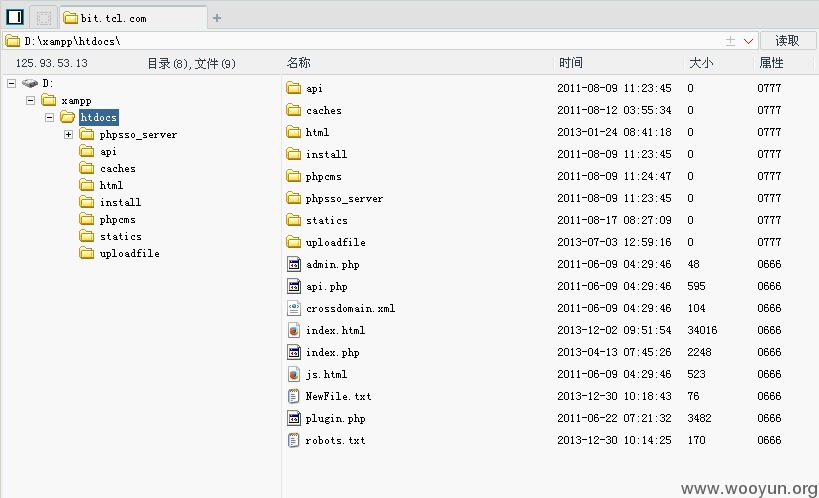This screenshot has height=498, width=819.
Task: Click timestamp 2013-12-02 09:51:54
Action: 614,330
